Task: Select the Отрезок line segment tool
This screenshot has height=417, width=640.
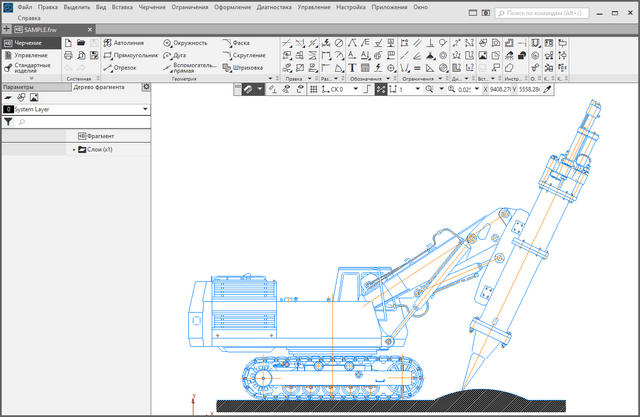Action: tap(125, 68)
